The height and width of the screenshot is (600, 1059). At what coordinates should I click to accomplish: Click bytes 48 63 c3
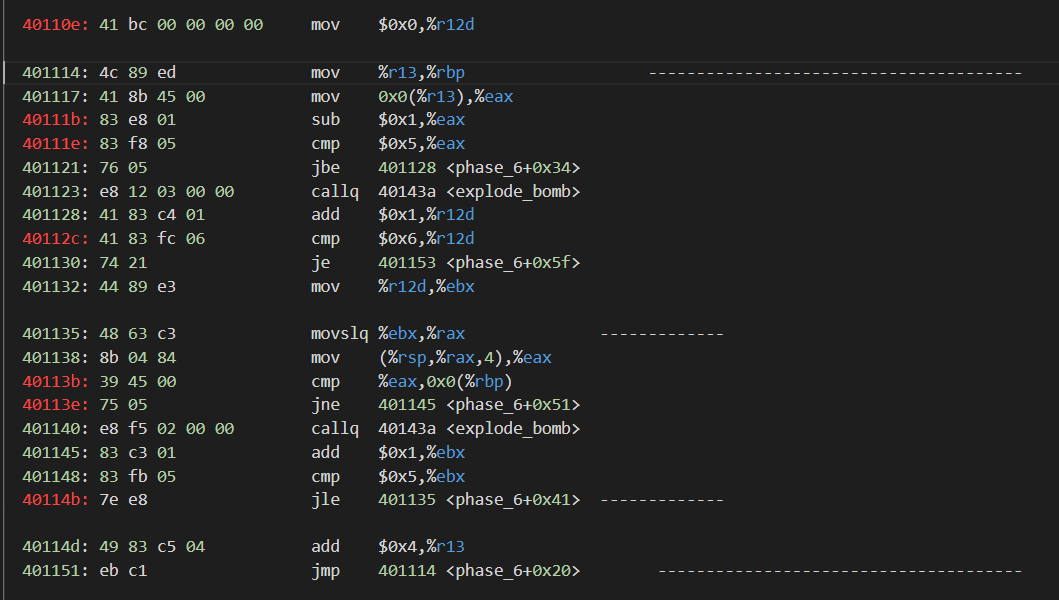coord(138,334)
